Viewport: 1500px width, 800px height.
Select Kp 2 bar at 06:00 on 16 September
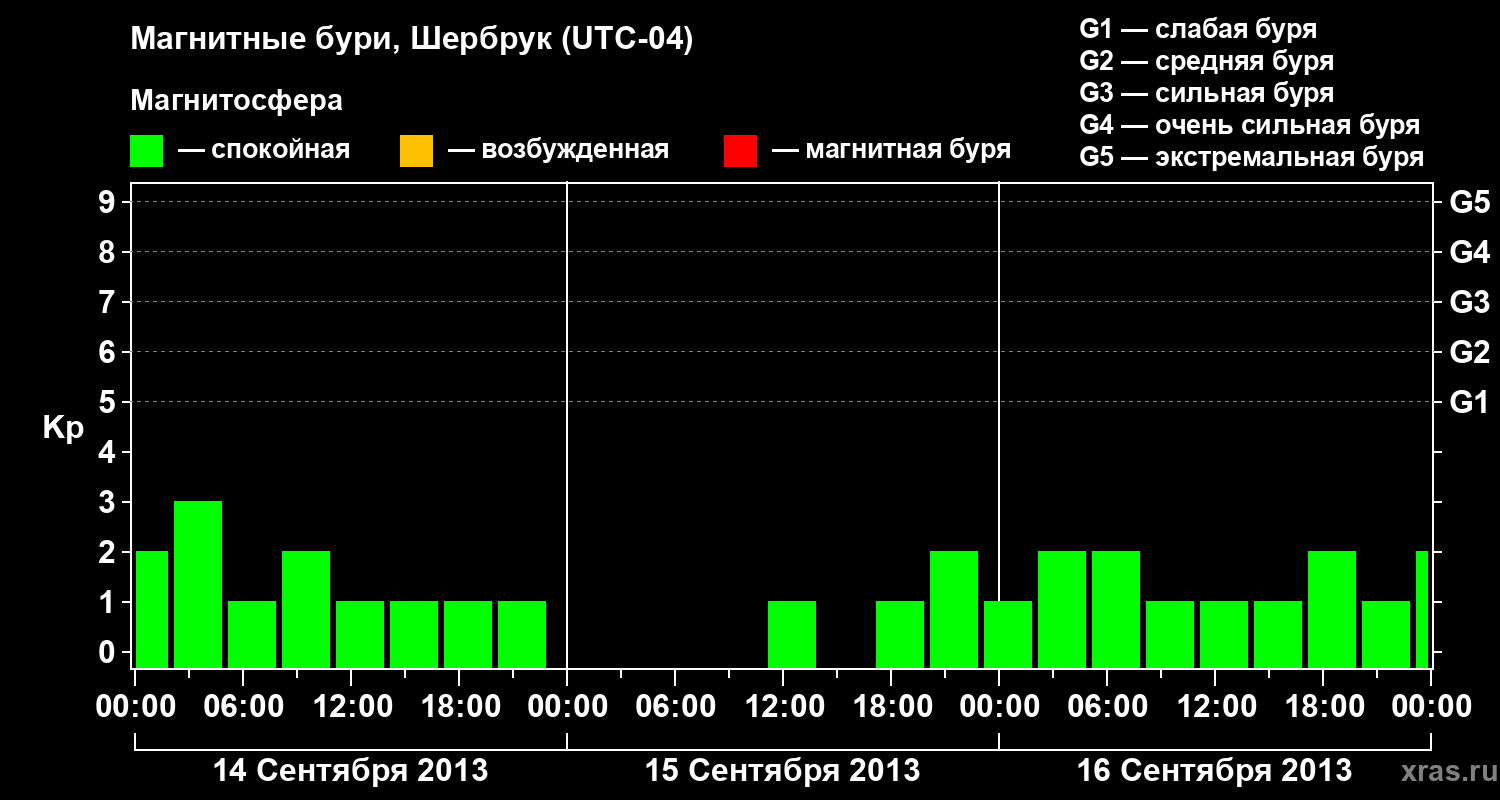pyautogui.click(x=1116, y=609)
